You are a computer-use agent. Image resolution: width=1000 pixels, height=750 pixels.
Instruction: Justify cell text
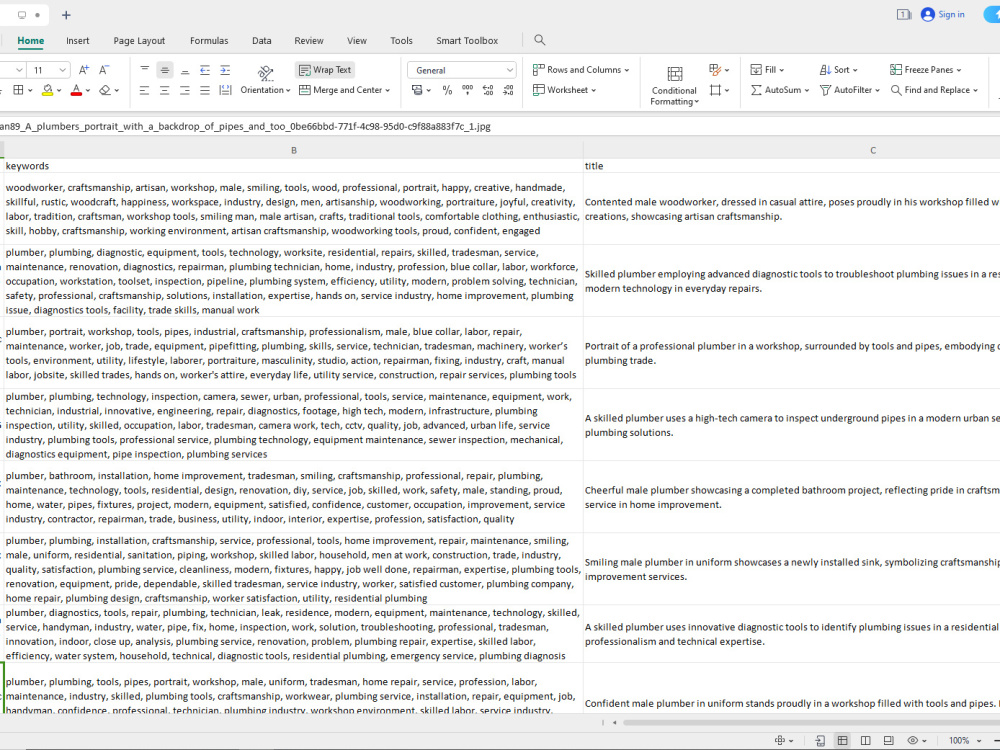(205, 91)
